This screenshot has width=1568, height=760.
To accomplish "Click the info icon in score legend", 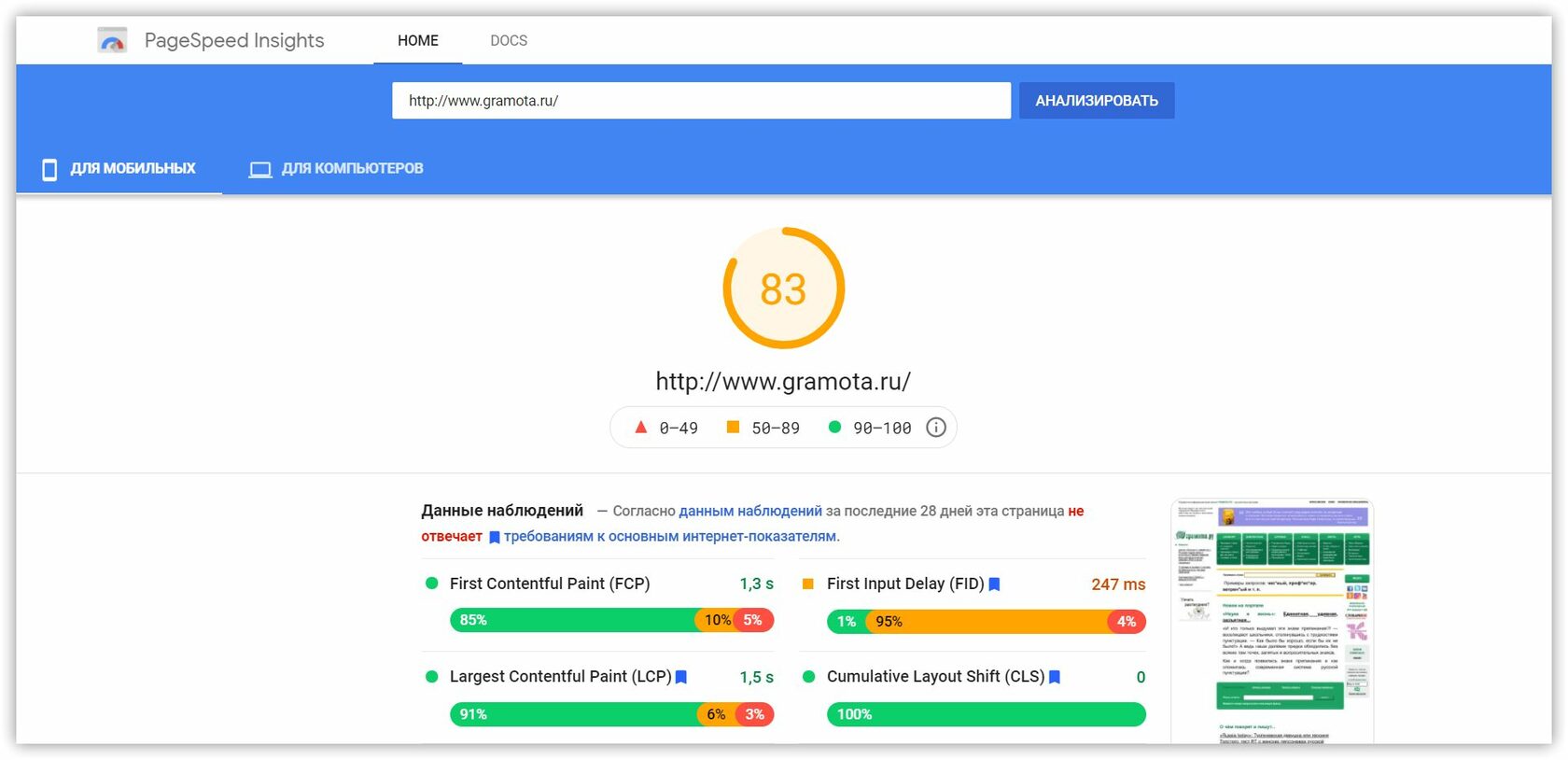I will point(936,428).
